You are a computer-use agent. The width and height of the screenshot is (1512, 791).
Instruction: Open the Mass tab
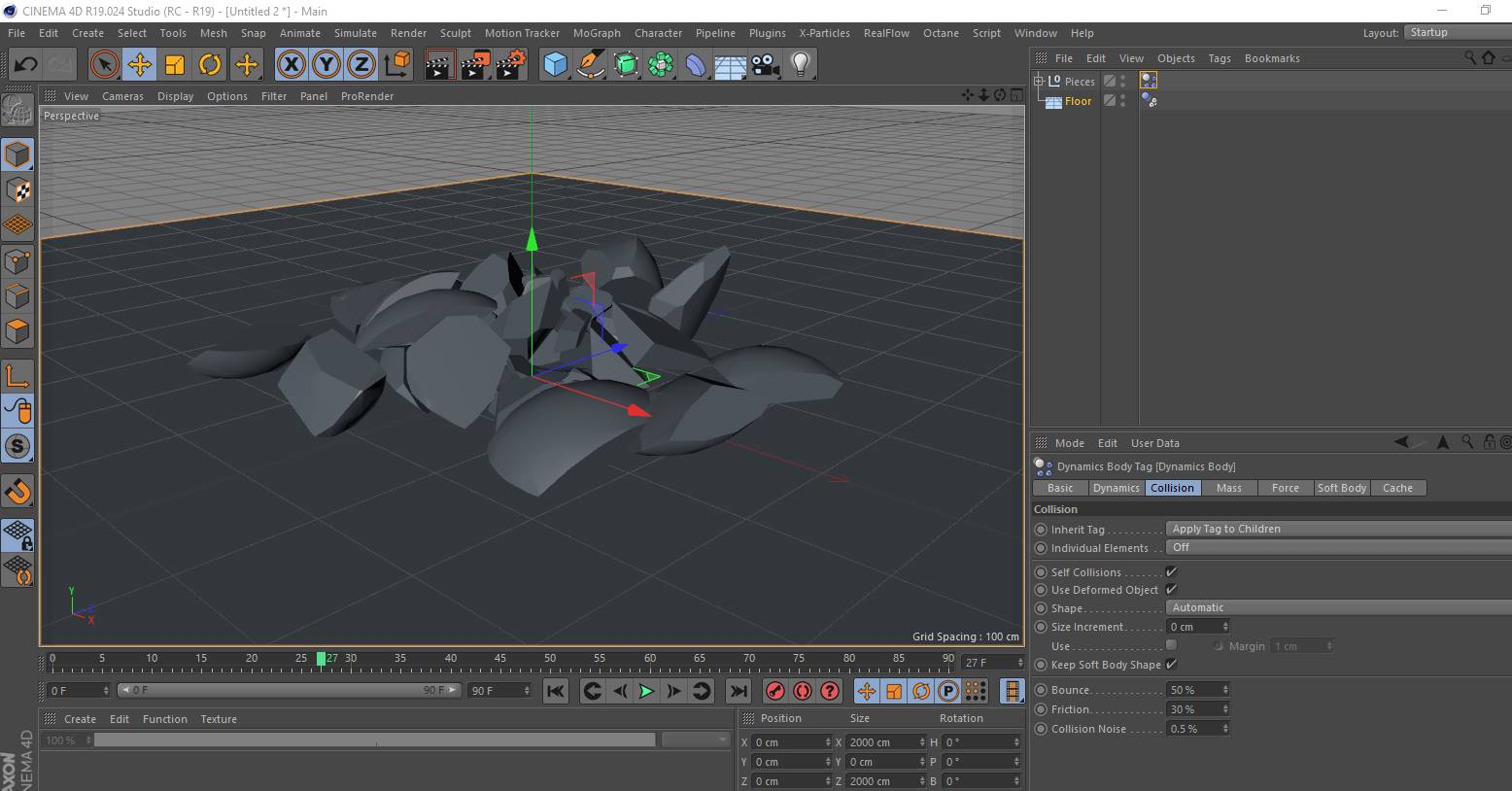coord(1228,488)
